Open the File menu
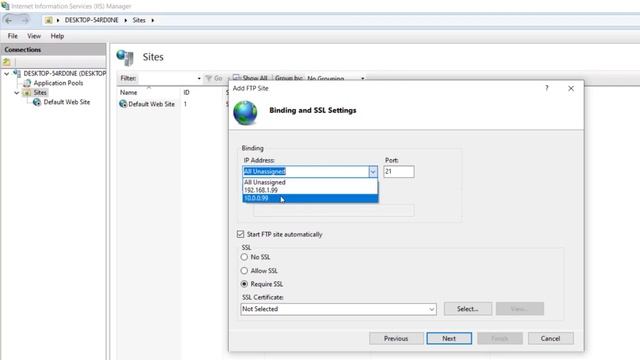The width and height of the screenshot is (640, 360). coord(13,36)
